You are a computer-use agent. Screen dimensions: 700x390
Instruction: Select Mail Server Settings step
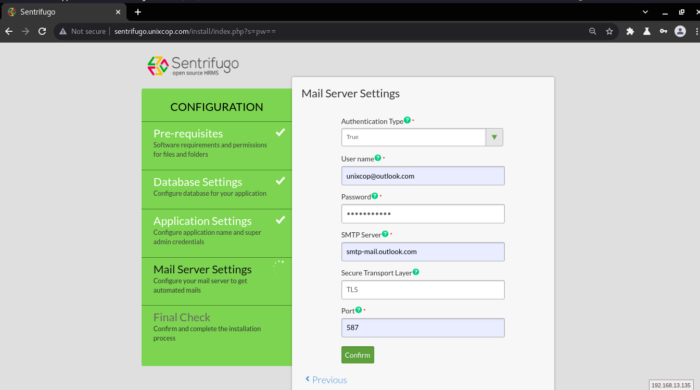[217, 282]
